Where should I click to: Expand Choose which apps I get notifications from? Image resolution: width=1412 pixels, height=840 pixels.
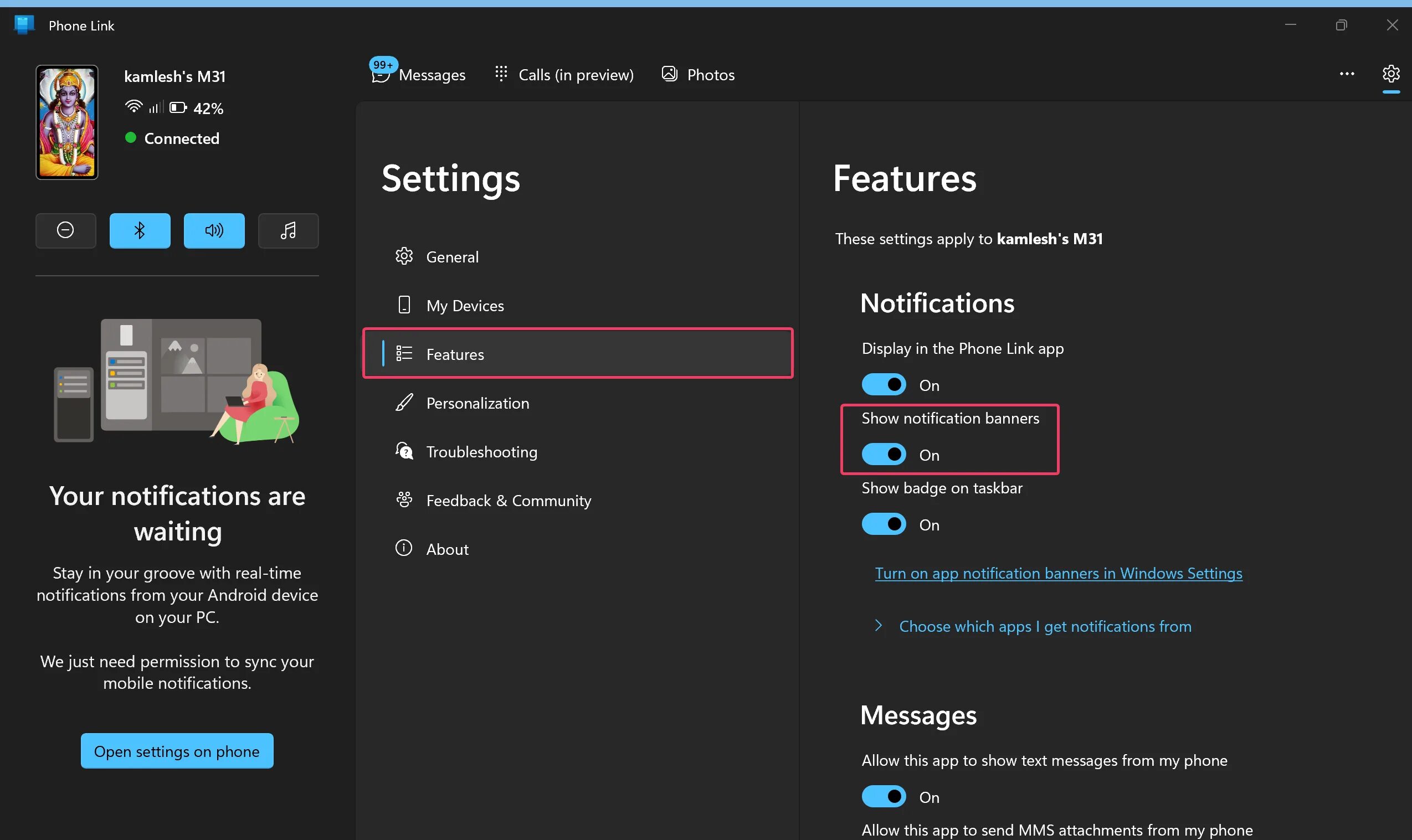pos(1045,626)
